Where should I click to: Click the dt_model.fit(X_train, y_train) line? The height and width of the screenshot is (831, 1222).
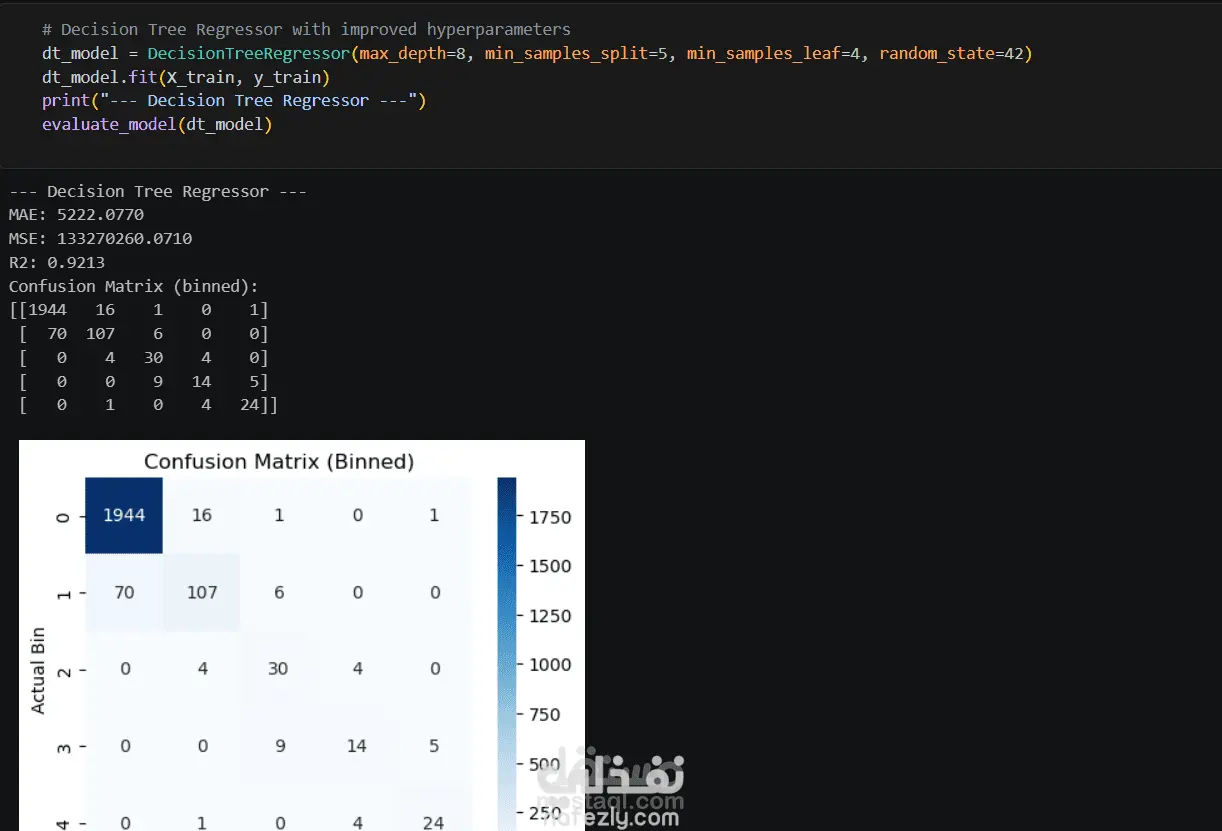point(186,77)
